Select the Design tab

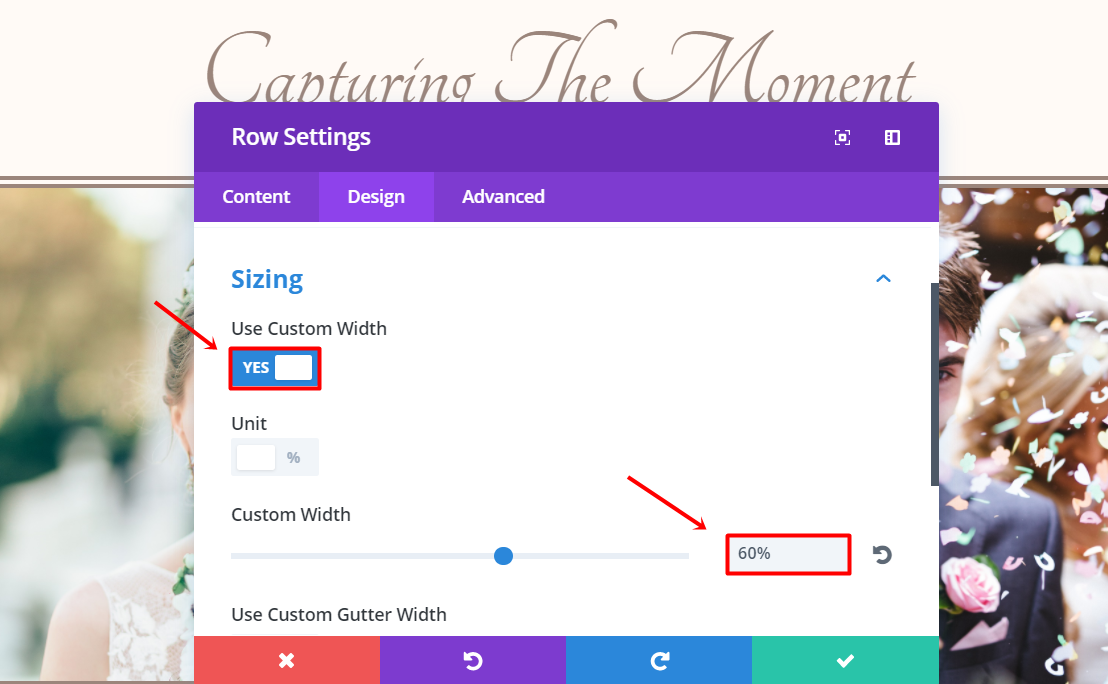(376, 197)
